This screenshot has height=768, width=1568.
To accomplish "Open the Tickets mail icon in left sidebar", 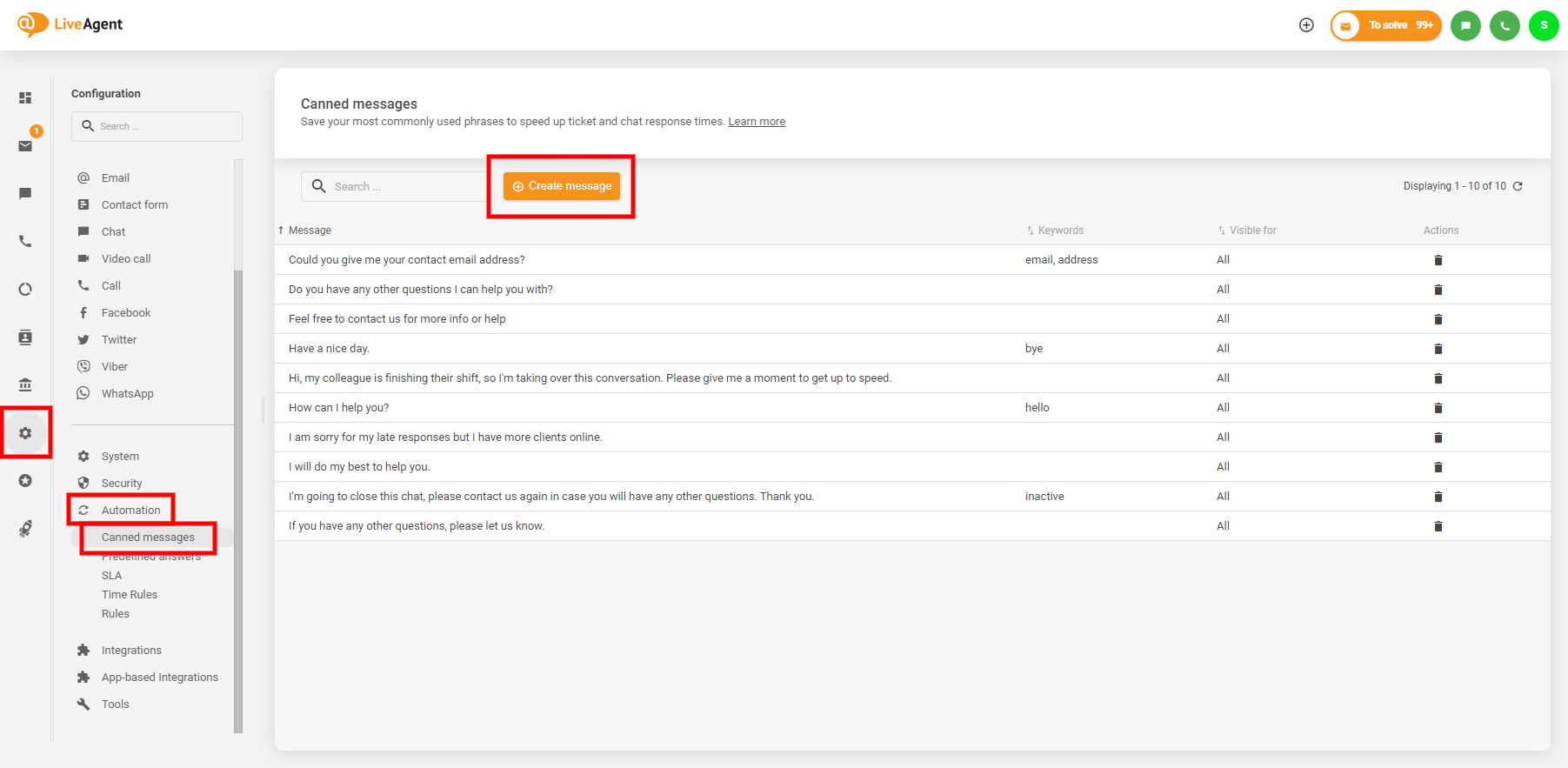I will click(25, 146).
